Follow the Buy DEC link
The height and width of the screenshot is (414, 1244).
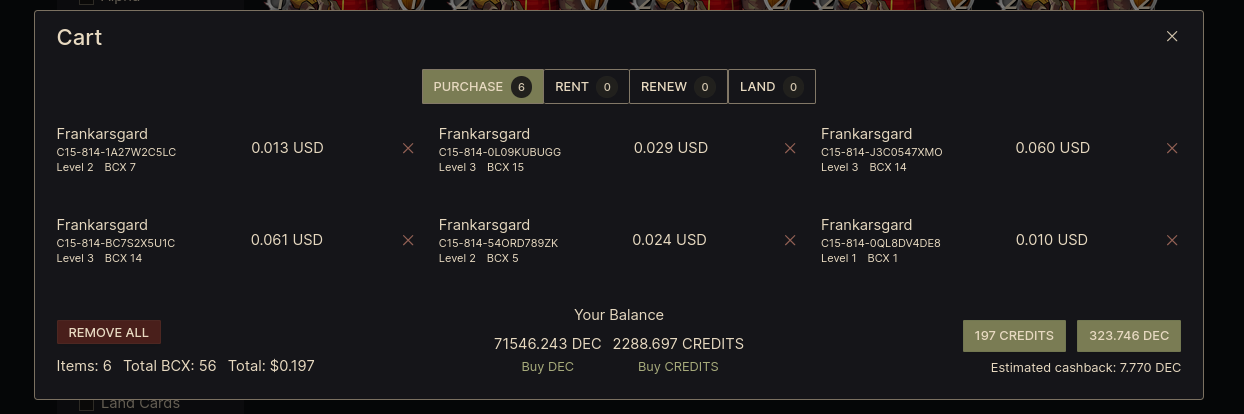[547, 367]
